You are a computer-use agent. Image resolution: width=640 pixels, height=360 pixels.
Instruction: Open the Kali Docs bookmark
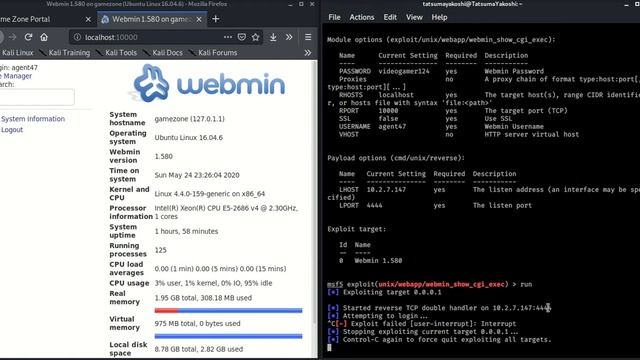tap(163, 53)
